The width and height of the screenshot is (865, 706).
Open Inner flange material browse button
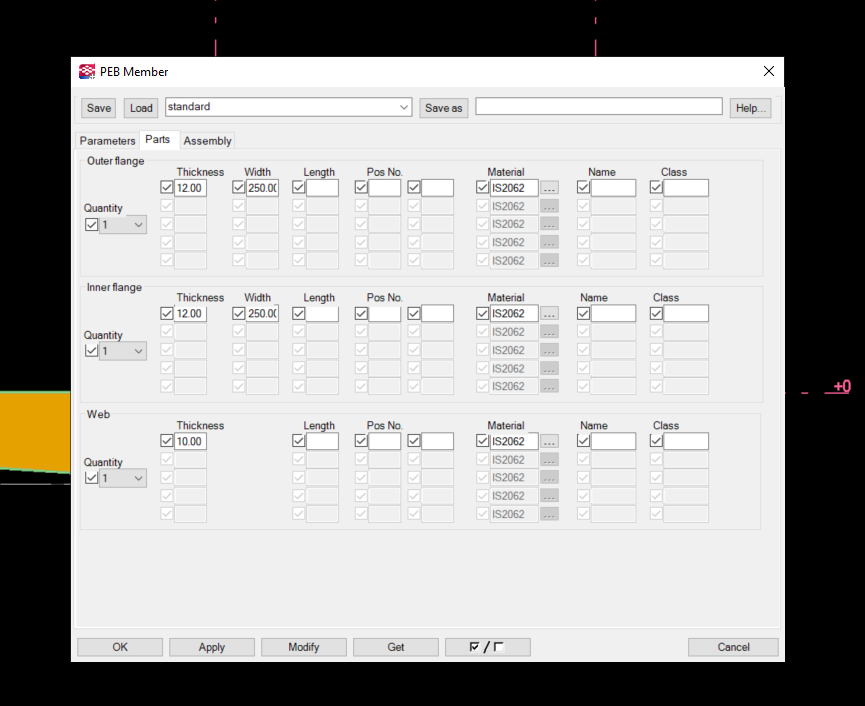[549, 314]
